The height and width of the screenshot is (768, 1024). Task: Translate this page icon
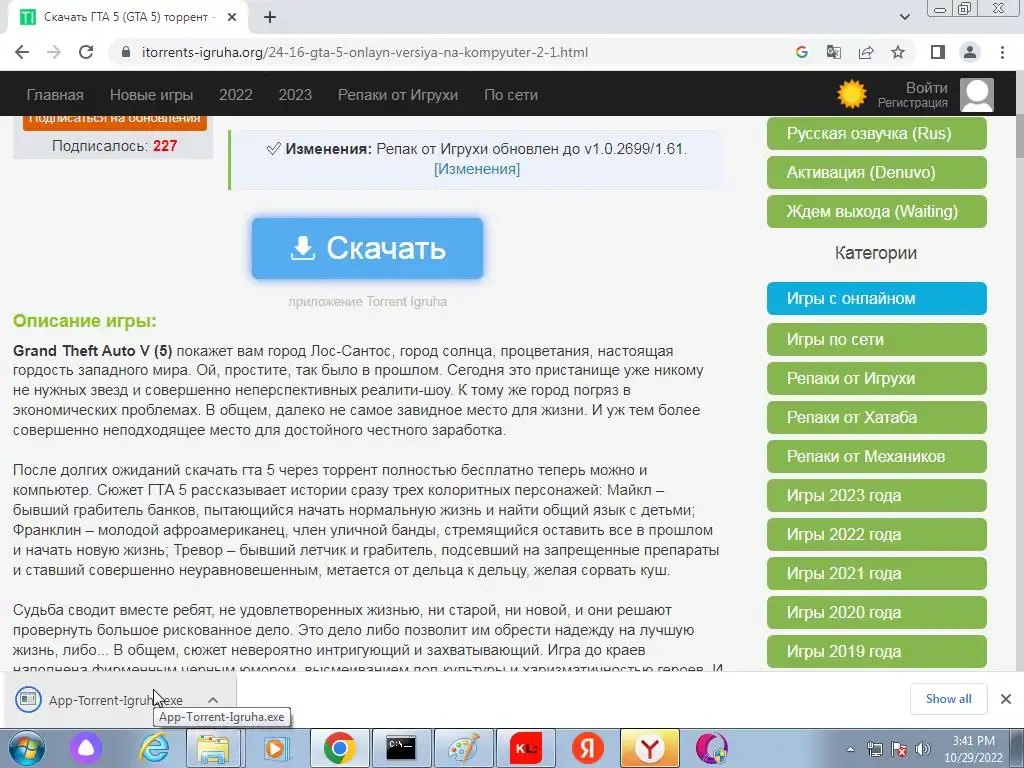tap(833, 52)
